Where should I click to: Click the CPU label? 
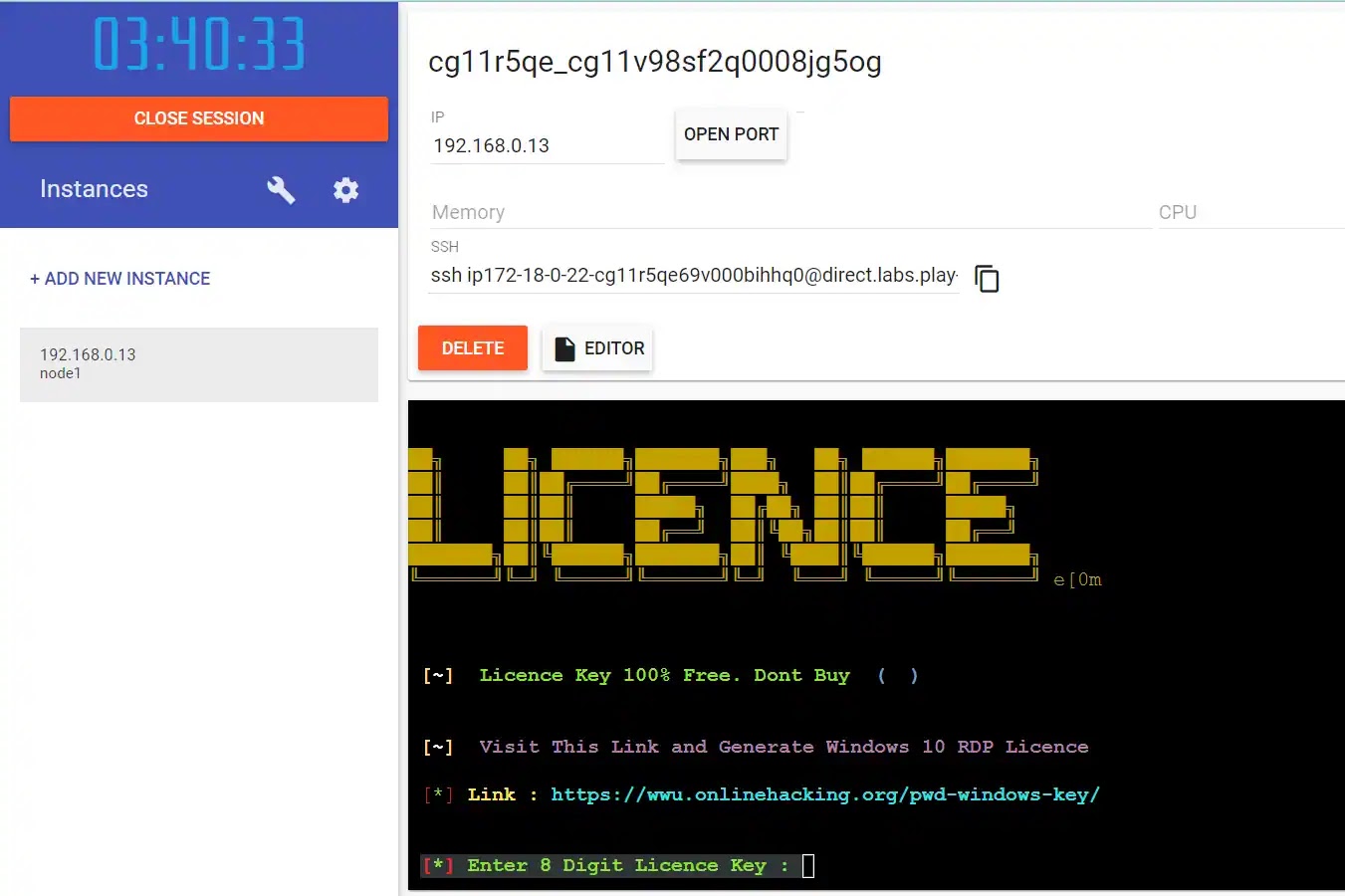tap(1177, 212)
